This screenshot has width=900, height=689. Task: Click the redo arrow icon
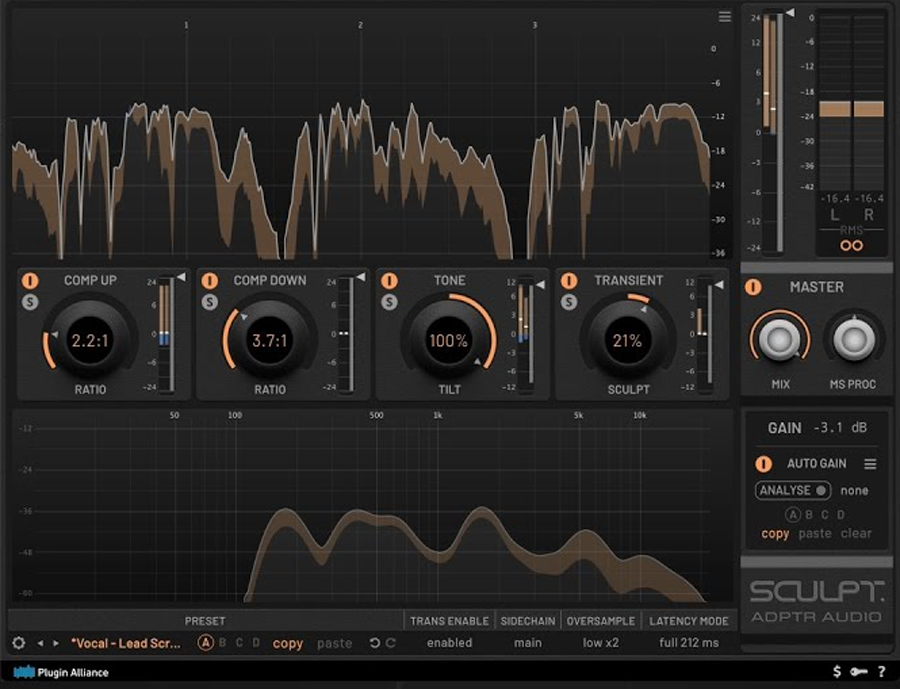(390, 643)
